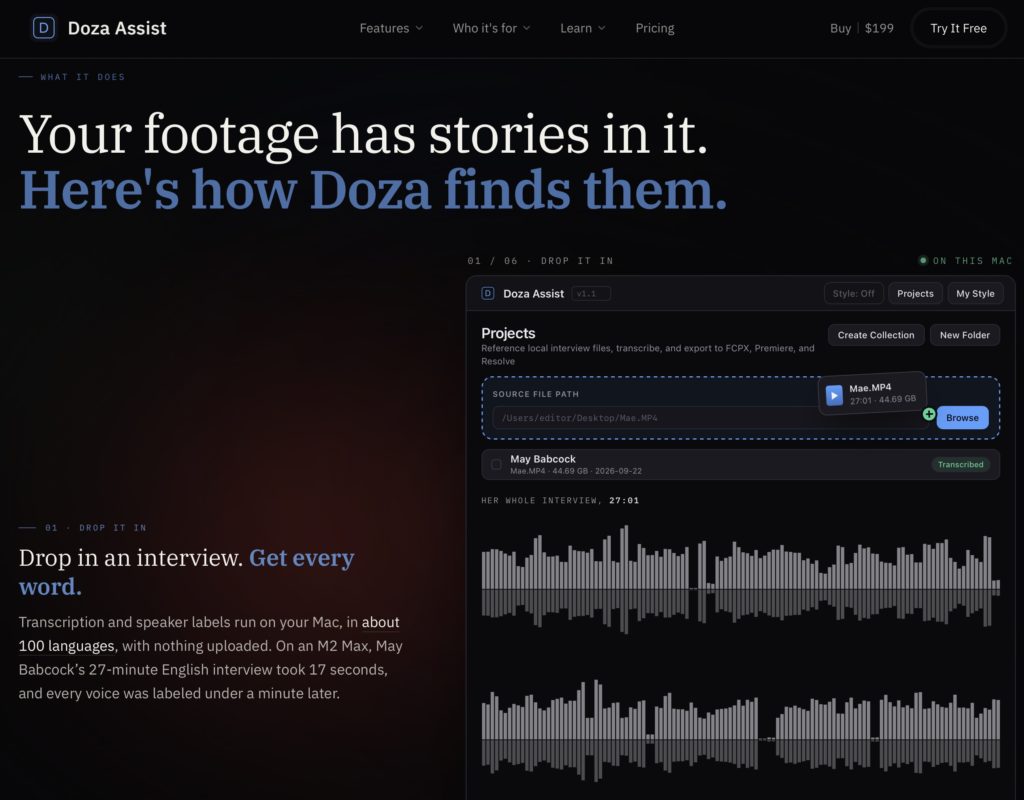Go to the Pricing page
Image resolution: width=1024 pixels, height=800 pixels.
[x=654, y=28]
